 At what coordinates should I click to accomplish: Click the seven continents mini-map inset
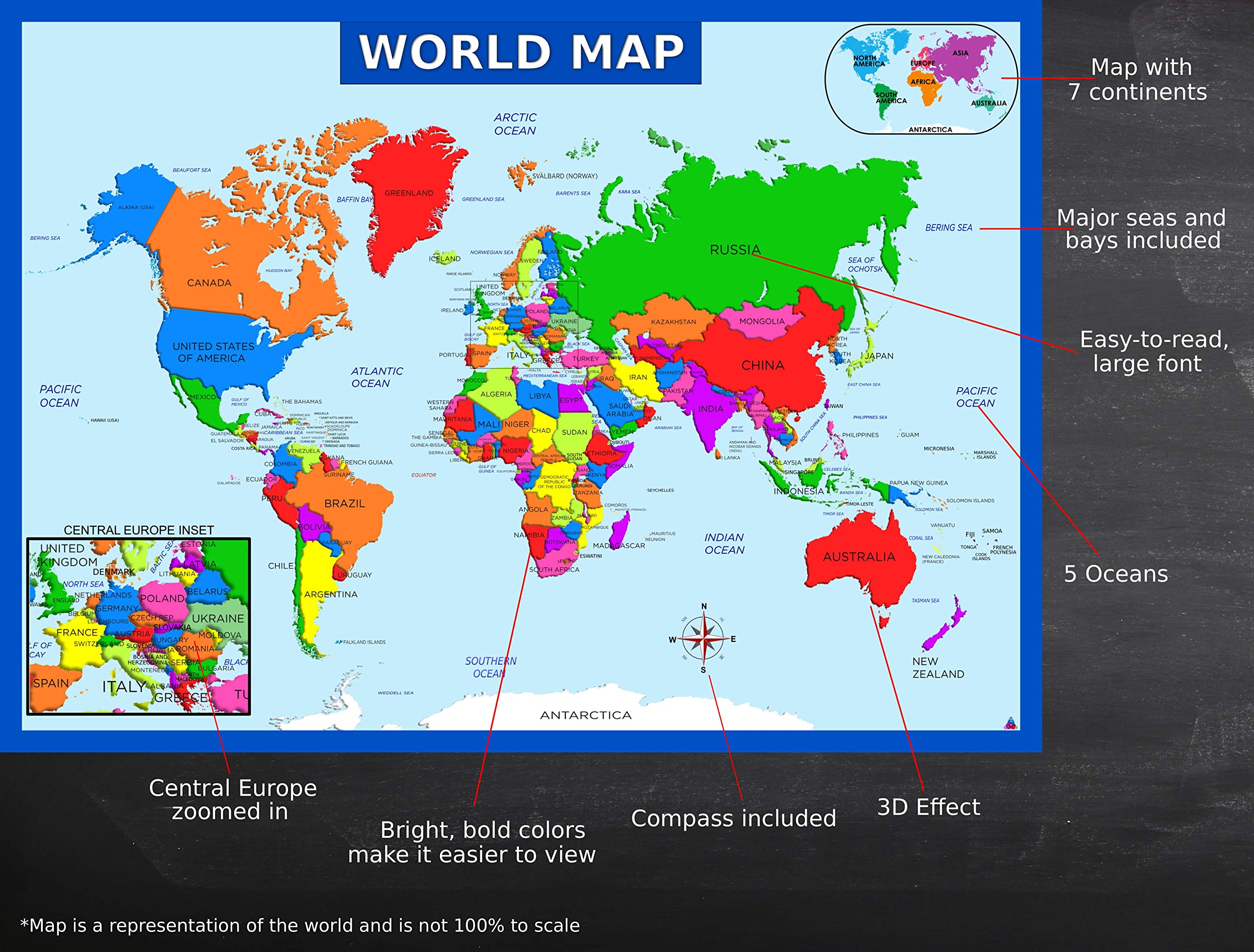coord(921,79)
